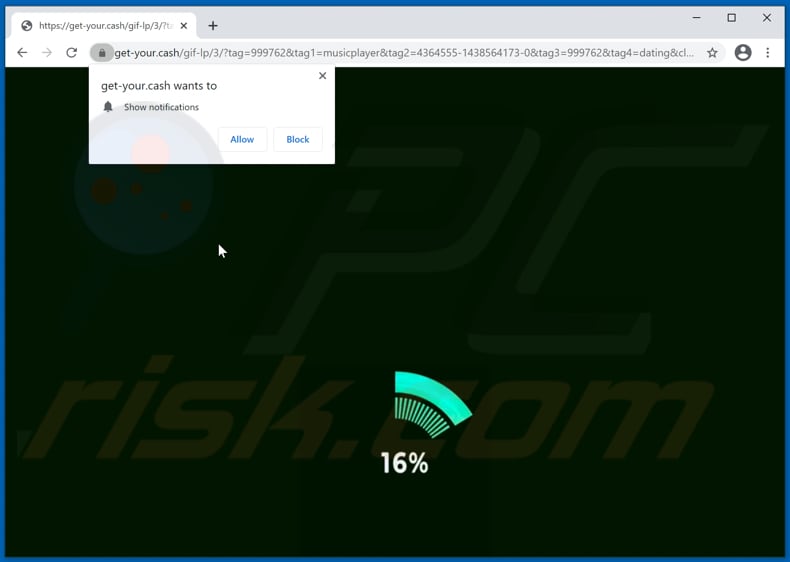Bookmark this page with the star icon
The width and height of the screenshot is (790, 562).
[x=712, y=52]
